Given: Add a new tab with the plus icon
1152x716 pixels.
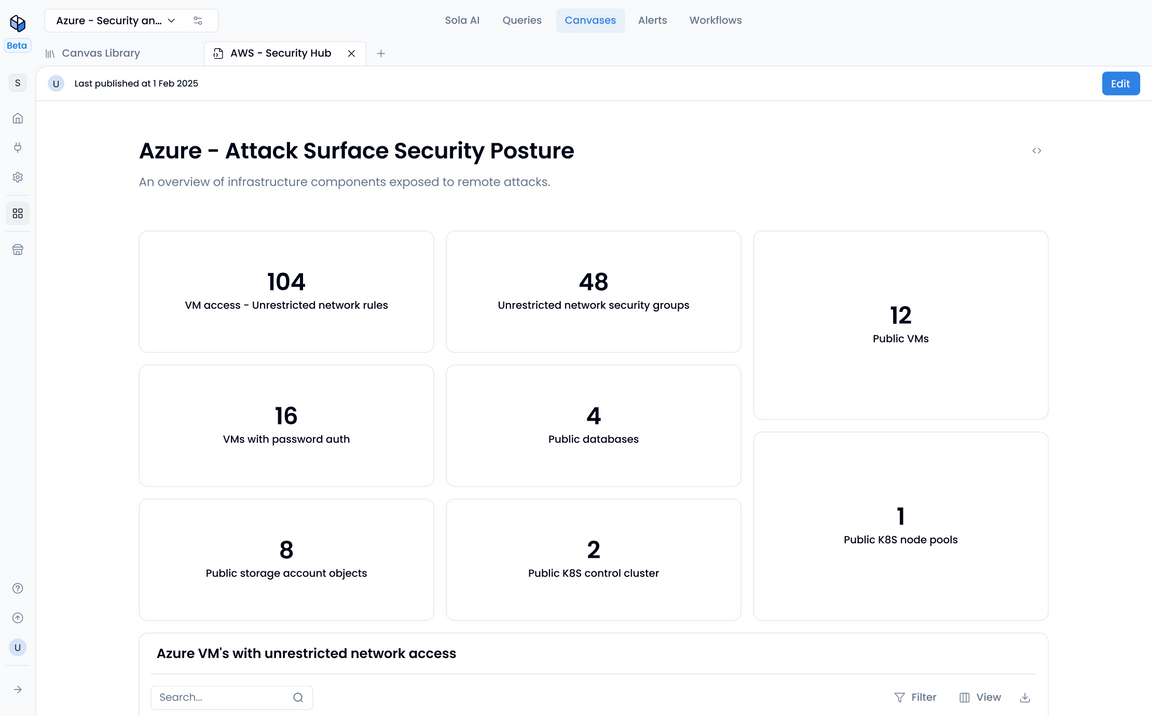Looking at the screenshot, I should coord(381,54).
